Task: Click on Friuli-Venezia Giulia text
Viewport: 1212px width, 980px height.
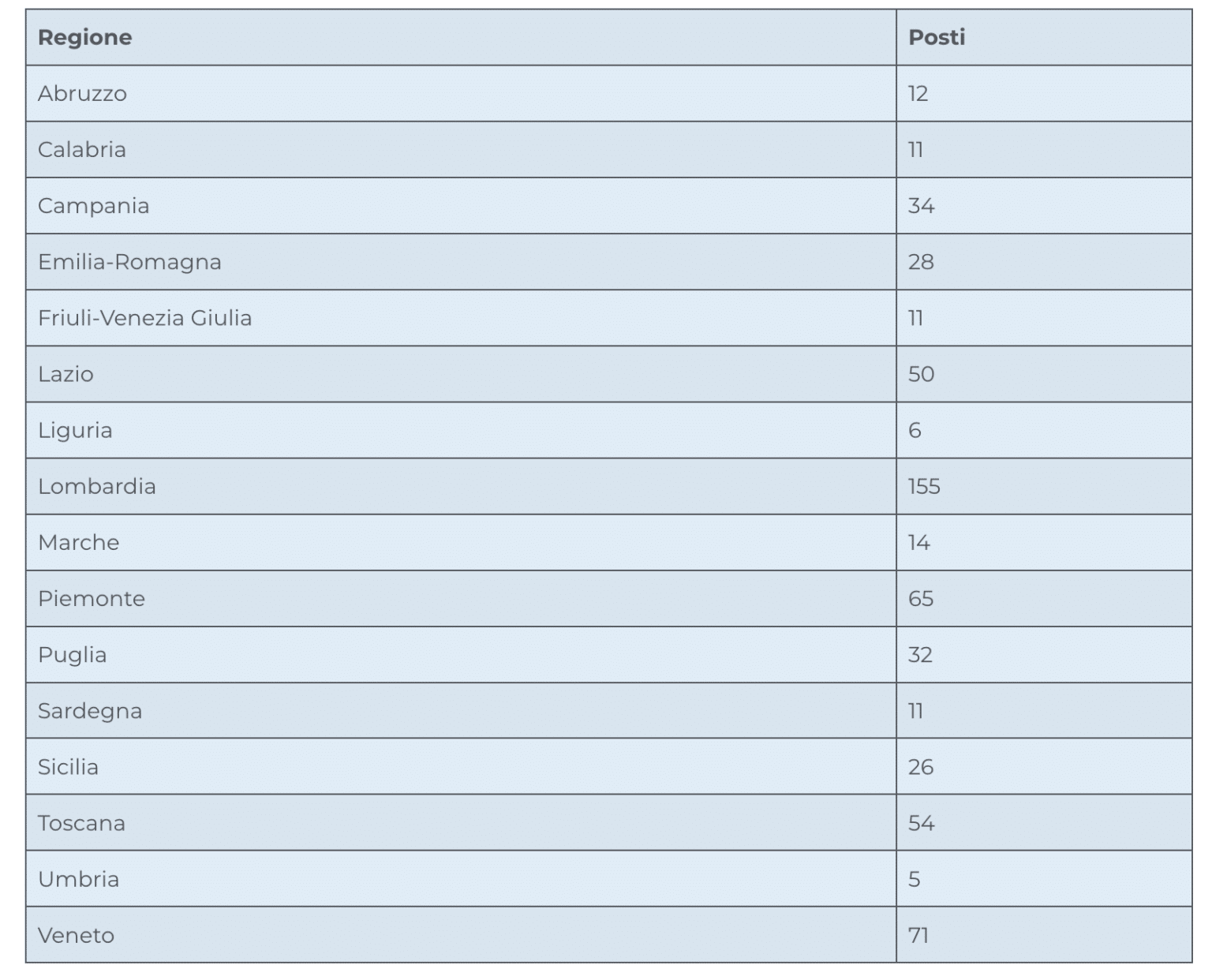Action: [145, 318]
